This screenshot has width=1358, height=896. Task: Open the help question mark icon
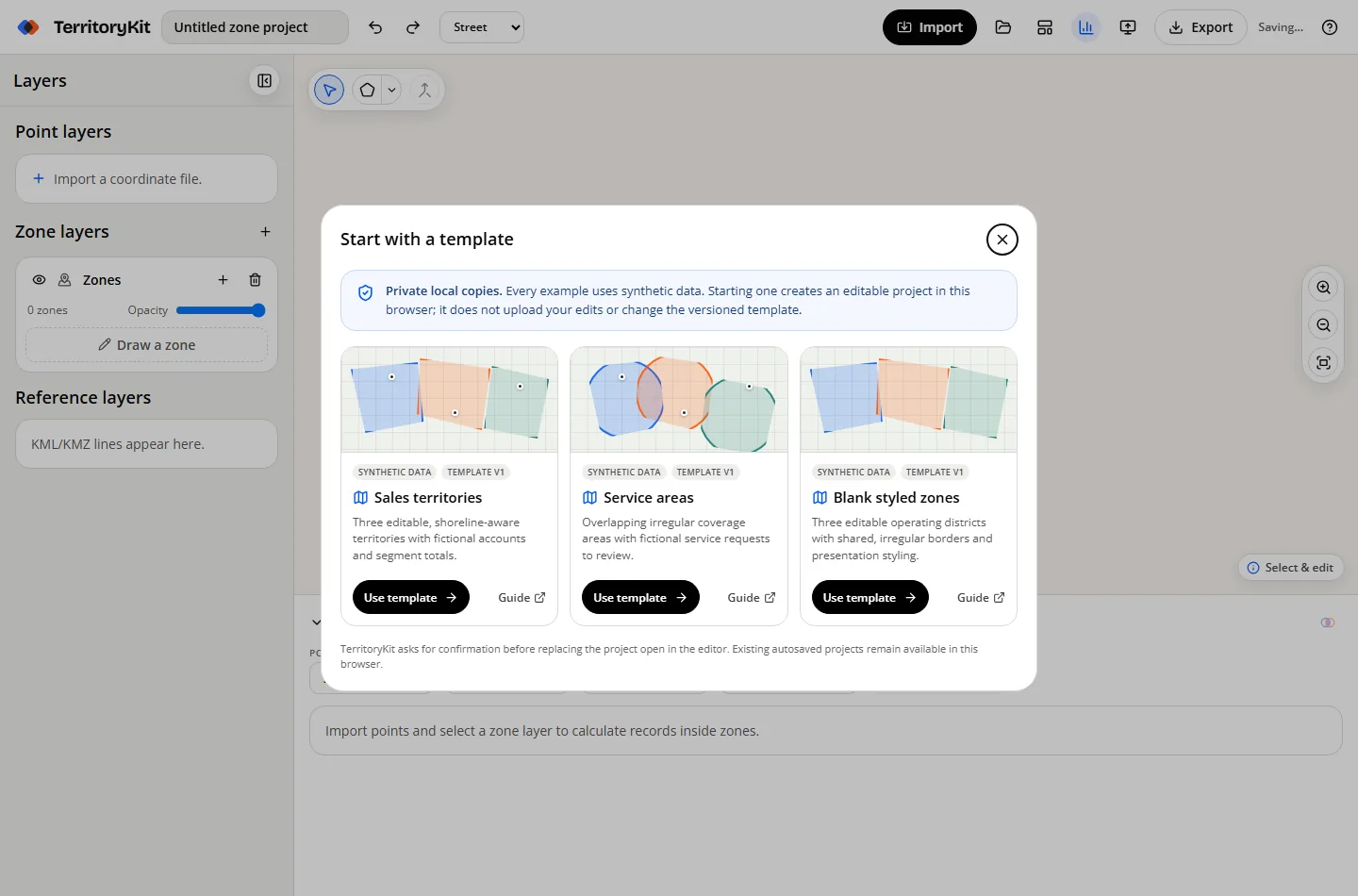(x=1330, y=27)
